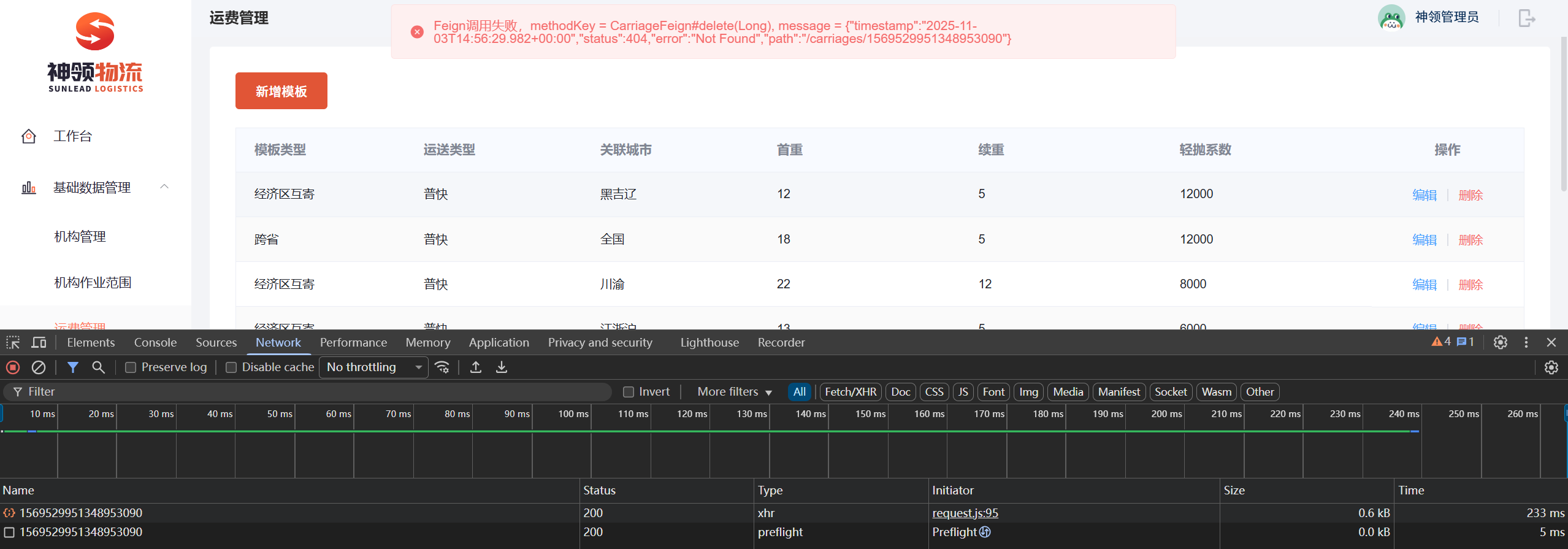
Task: Activate the DevTools inspect element icon
Action: 13,342
